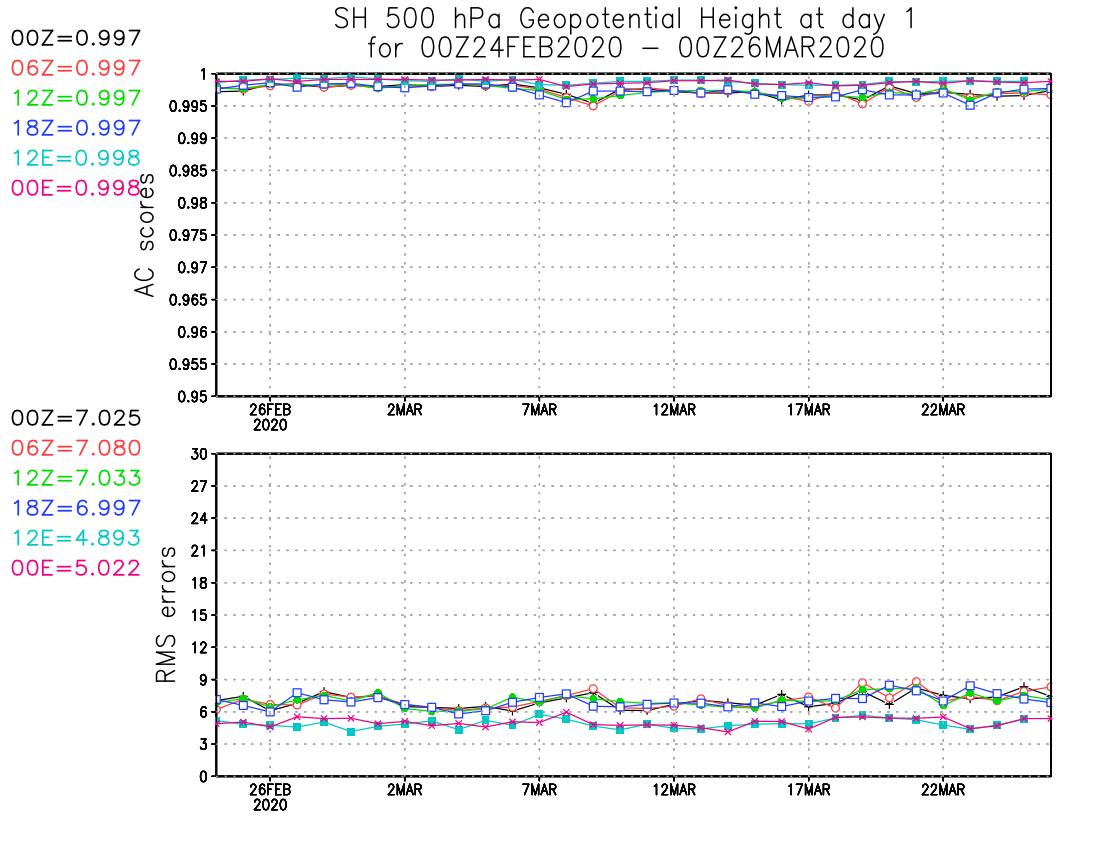
Task: Select the AC legend entry 12Z=0.997
Action: [x=76, y=98]
